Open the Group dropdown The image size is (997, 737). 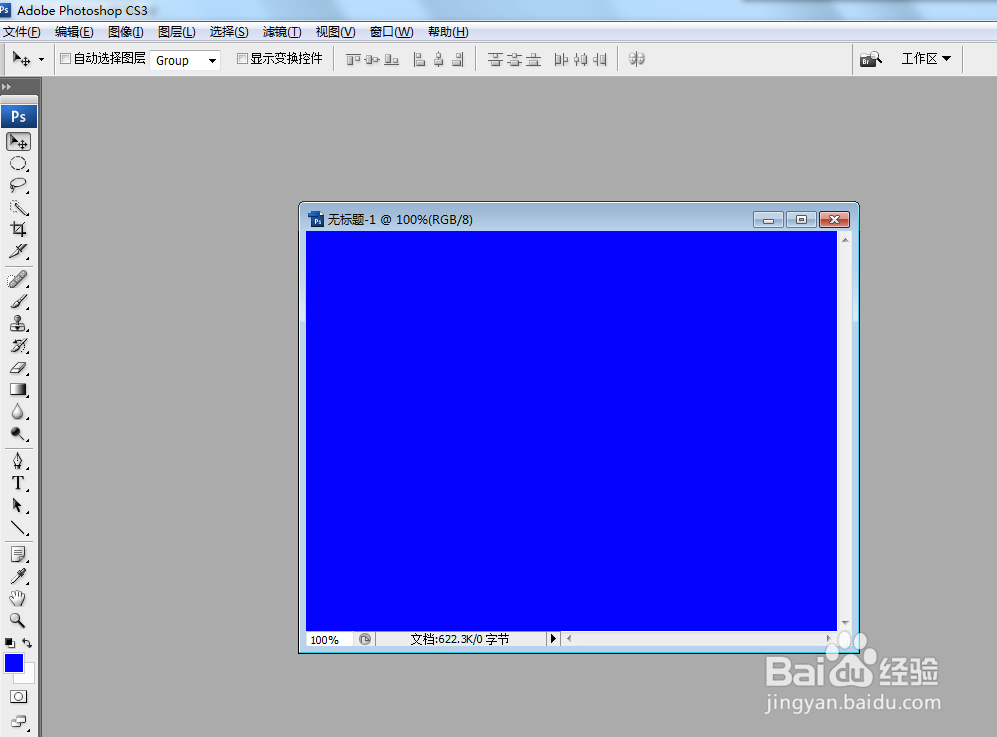(x=185, y=60)
